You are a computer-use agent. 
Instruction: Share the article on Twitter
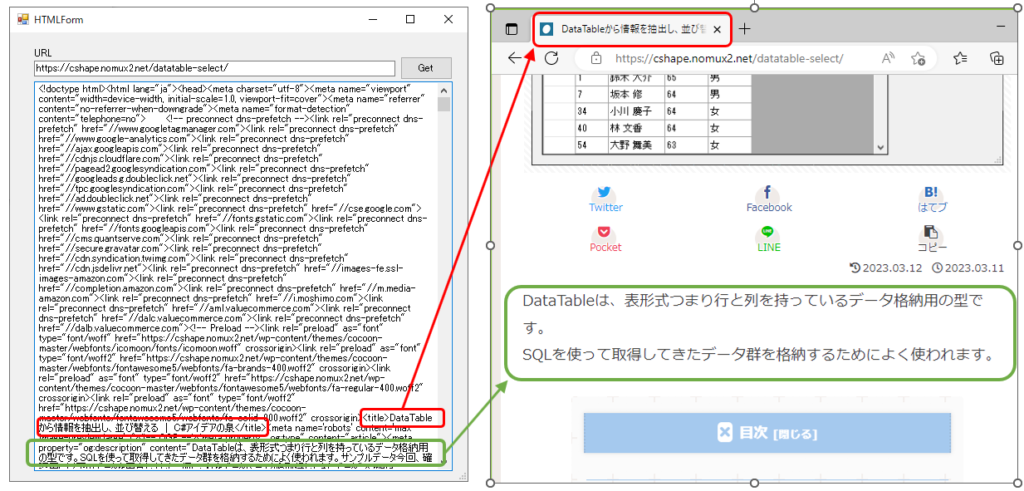(605, 199)
